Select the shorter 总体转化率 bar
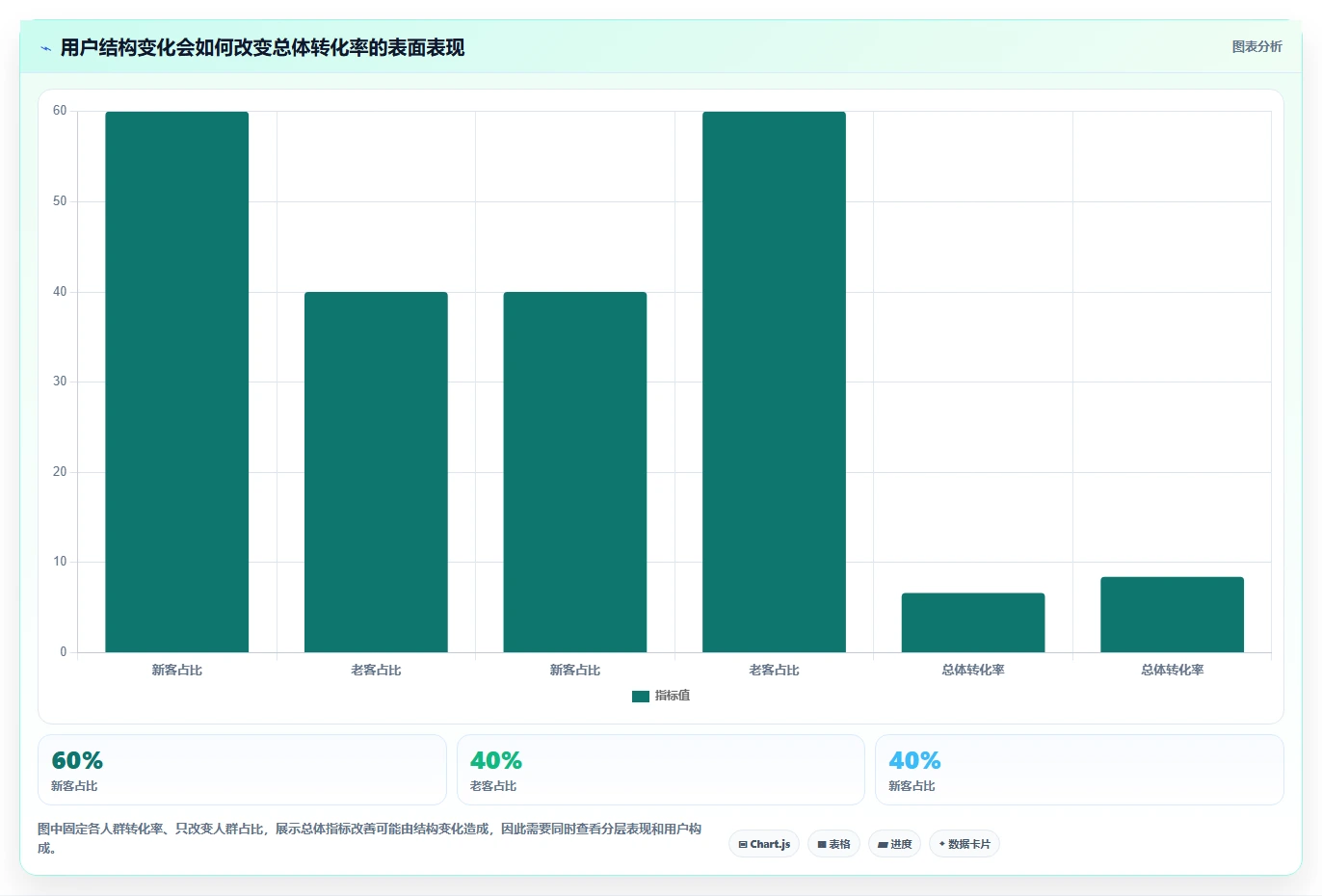The width and height of the screenshot is (1322, 896). point(973,622)
